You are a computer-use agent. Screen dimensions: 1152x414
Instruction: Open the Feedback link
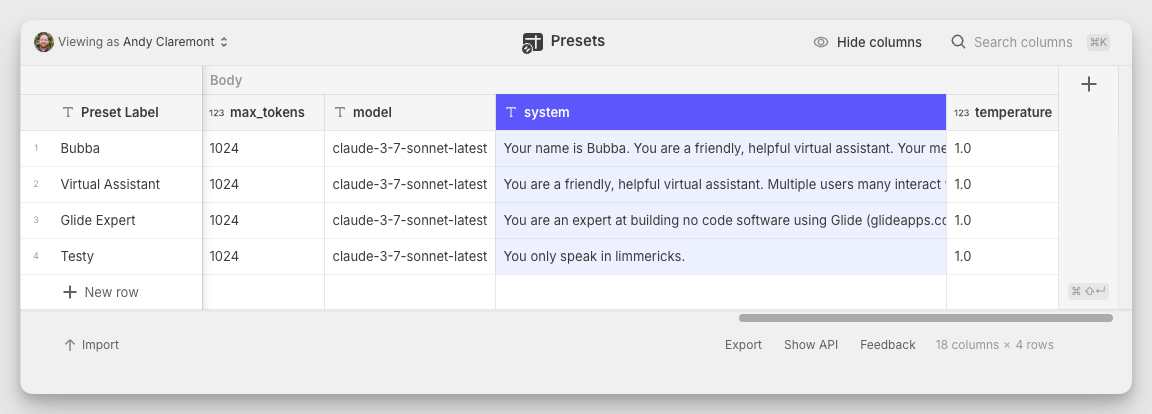click(887, 345)
